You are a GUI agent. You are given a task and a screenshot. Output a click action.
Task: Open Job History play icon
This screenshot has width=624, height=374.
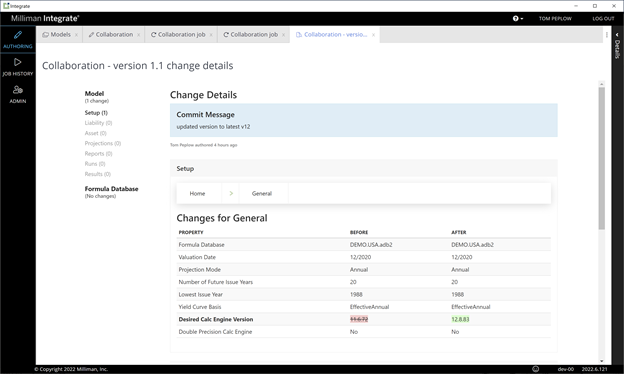coord(18,62)
